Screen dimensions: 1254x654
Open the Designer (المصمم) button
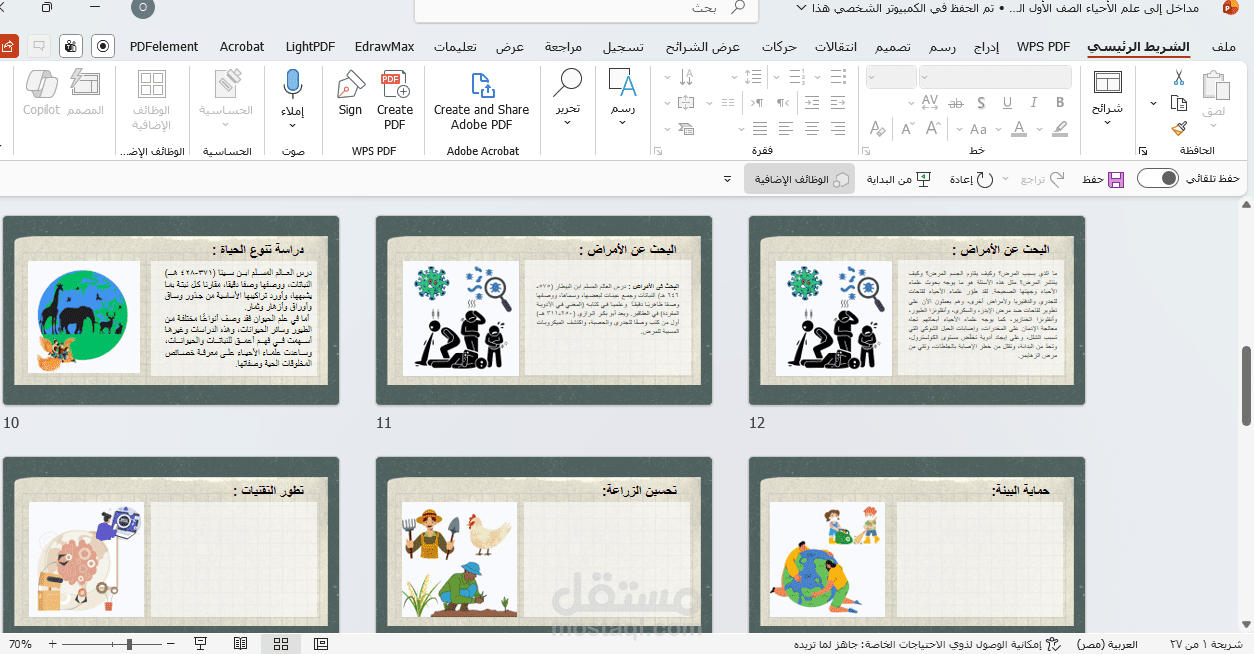click(x=86, y=93)
